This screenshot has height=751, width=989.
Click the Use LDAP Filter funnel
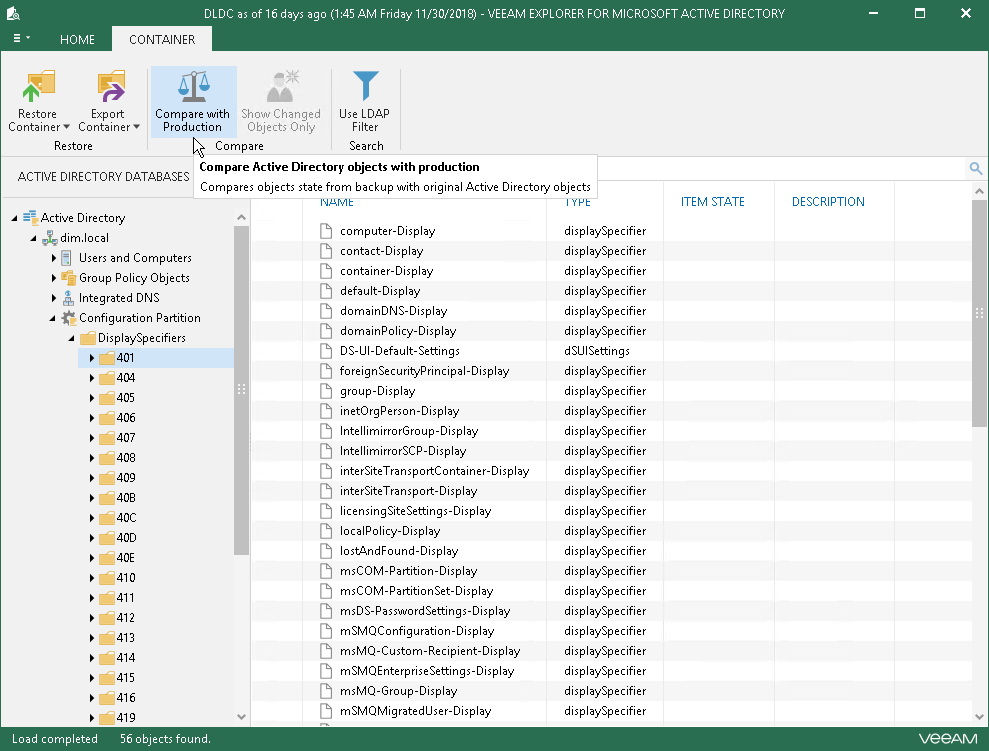point(366,86)
